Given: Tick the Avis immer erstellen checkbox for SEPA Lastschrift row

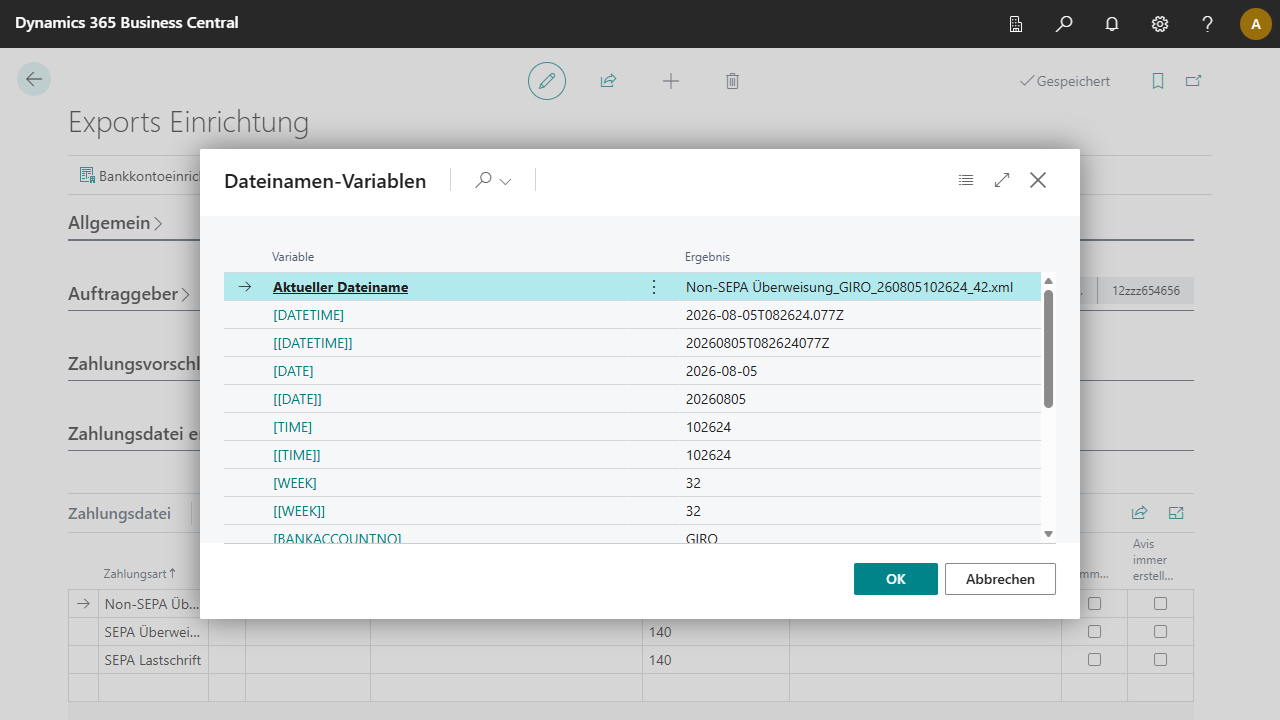Looking at the screenshot, I should coord(1160,660).
